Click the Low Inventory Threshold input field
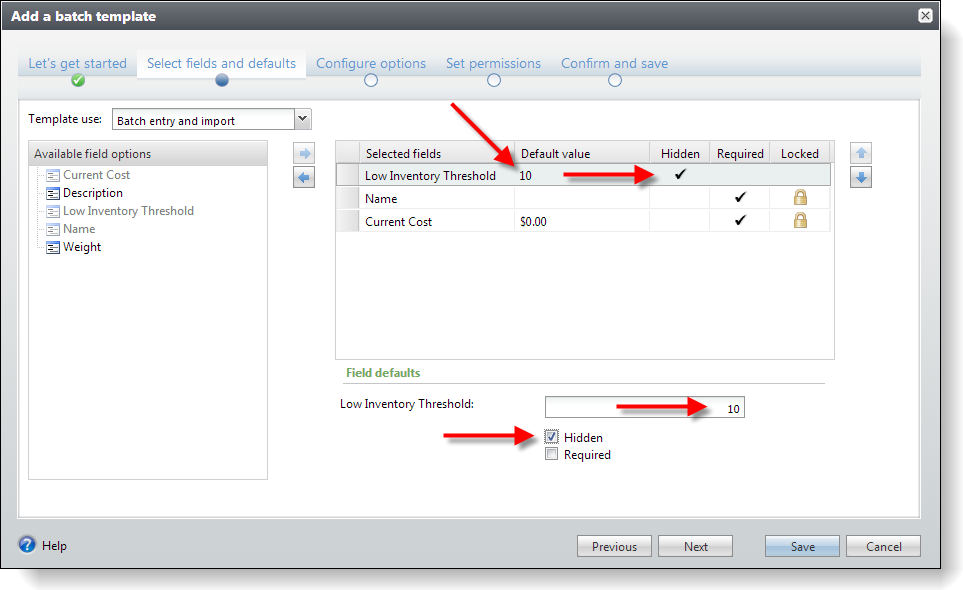963x590 pixels. pyautogui.click(x=644, y=408)
